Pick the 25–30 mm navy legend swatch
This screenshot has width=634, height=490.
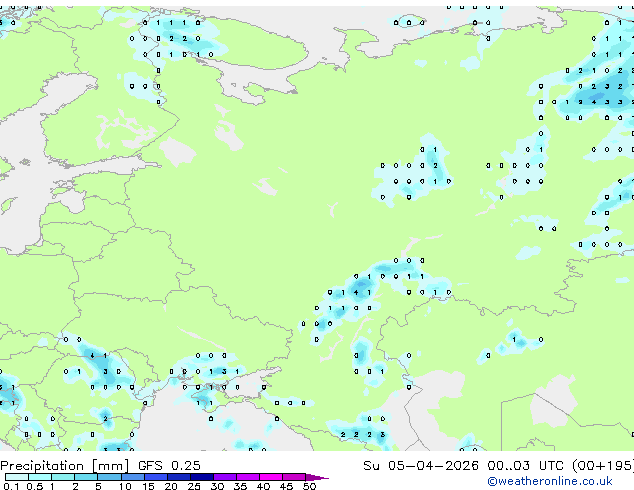(x=202, y=477)
